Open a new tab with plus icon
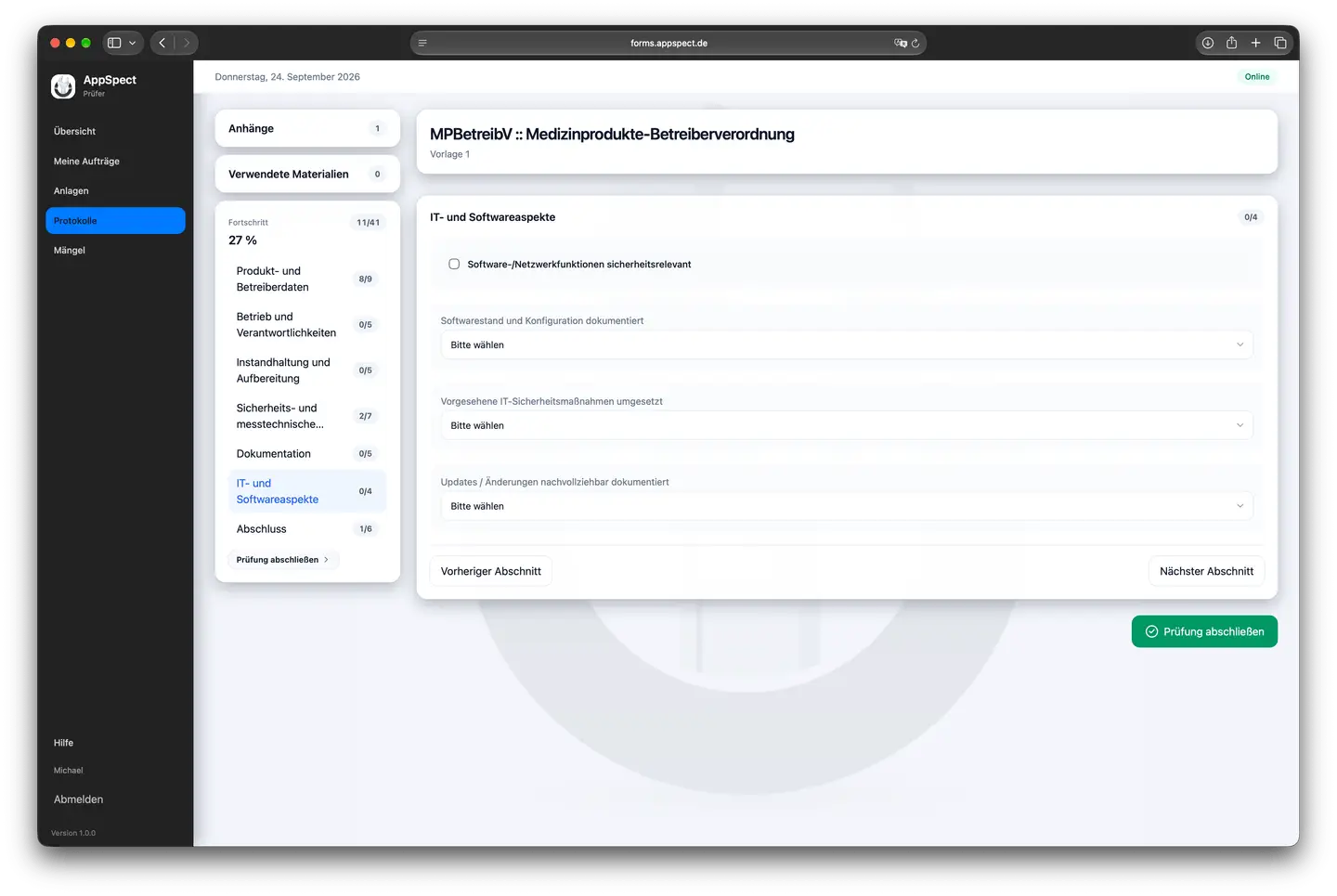The image size is (1337, 896). [1256, 43]
